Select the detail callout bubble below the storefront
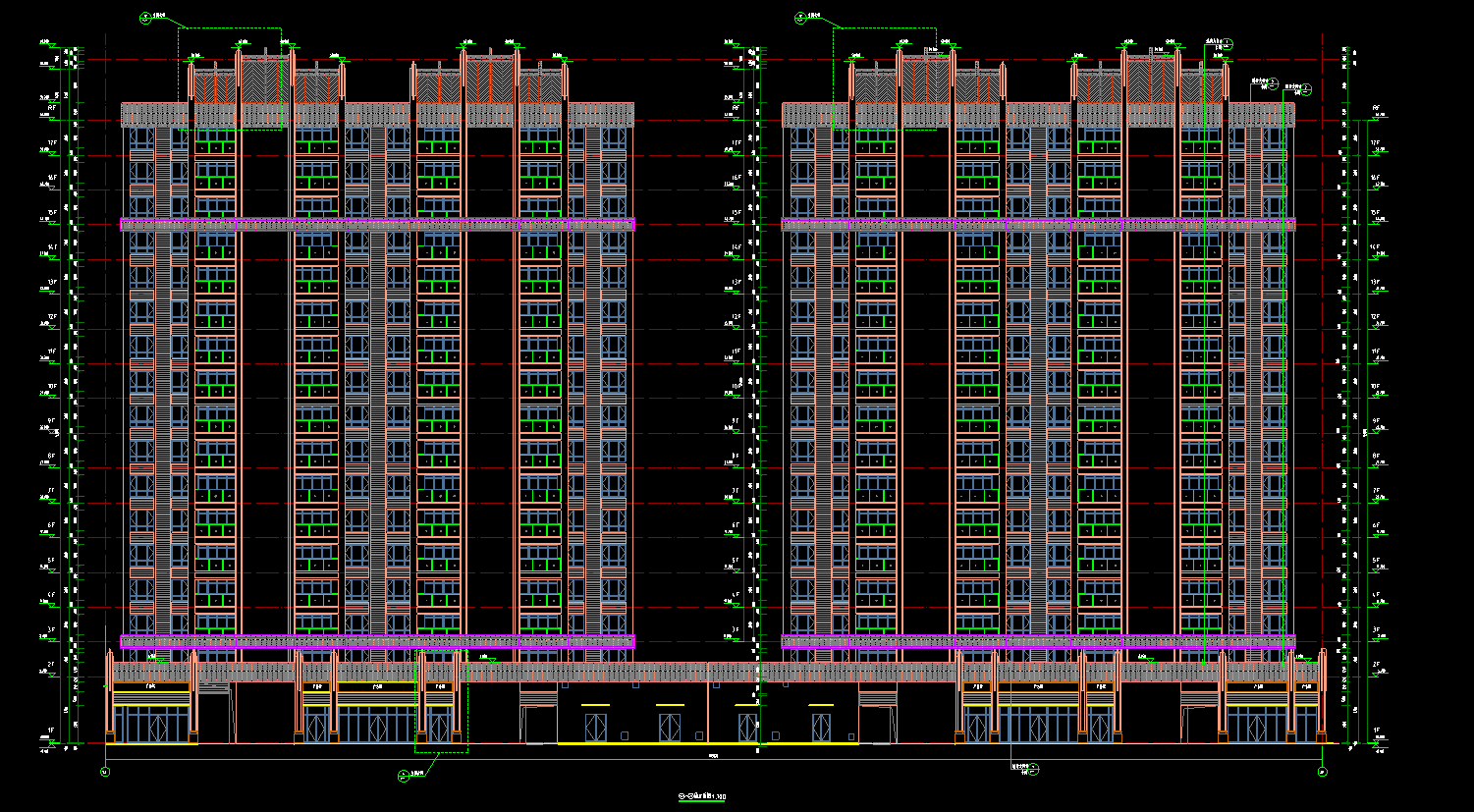Screen dimensions: 1474x812 (x=403, y=776)
